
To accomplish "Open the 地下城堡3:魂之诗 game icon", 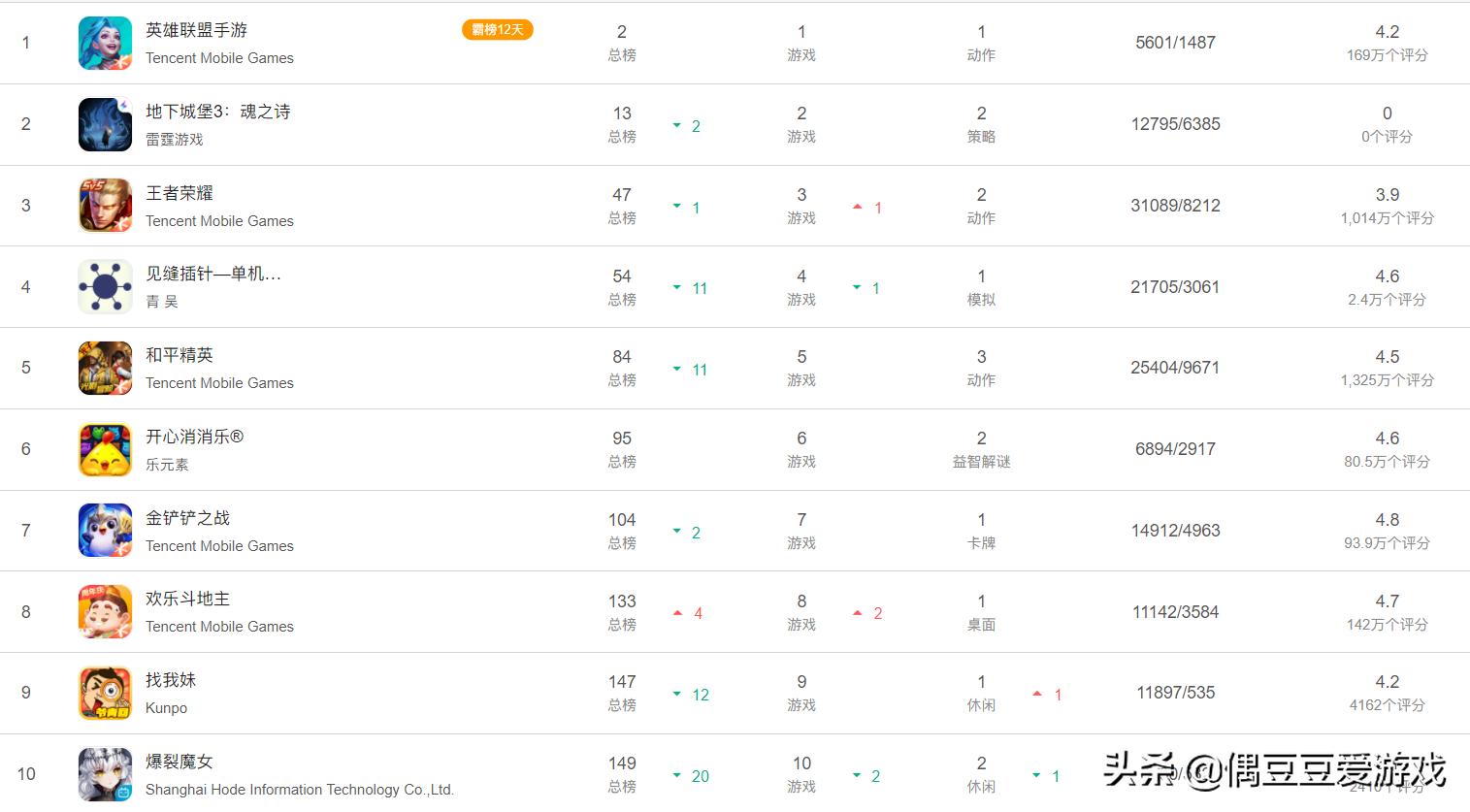I will tap(105, 124).
